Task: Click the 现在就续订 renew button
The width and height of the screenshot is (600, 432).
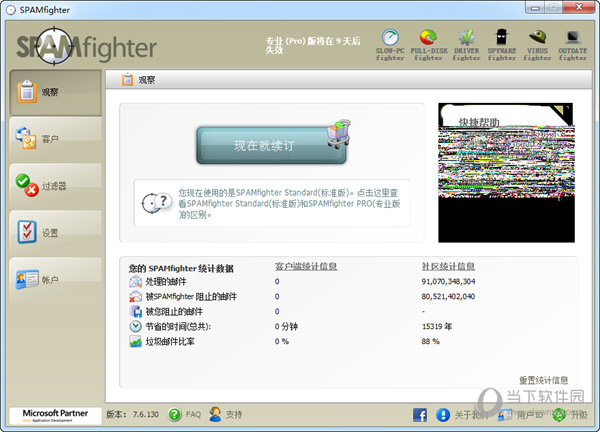Action: [271, 145]
